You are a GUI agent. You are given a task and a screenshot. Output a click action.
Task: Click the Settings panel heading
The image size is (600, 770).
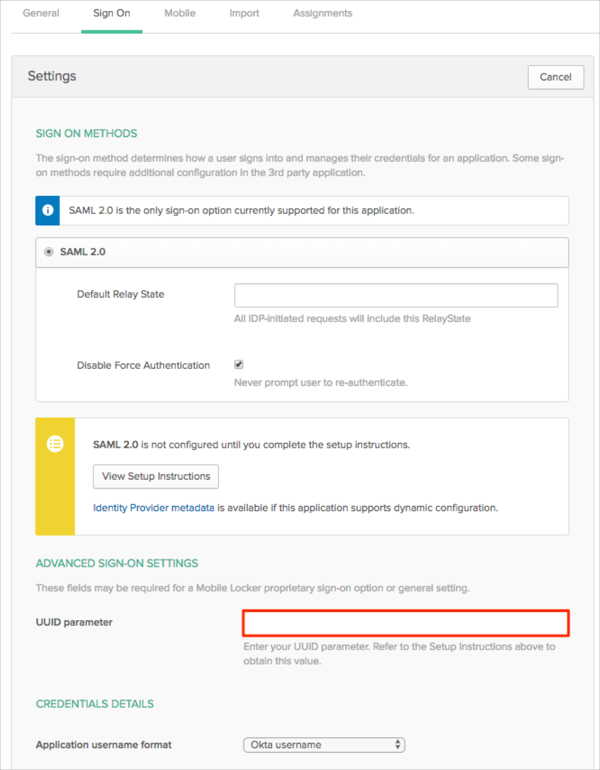(52, 76)
